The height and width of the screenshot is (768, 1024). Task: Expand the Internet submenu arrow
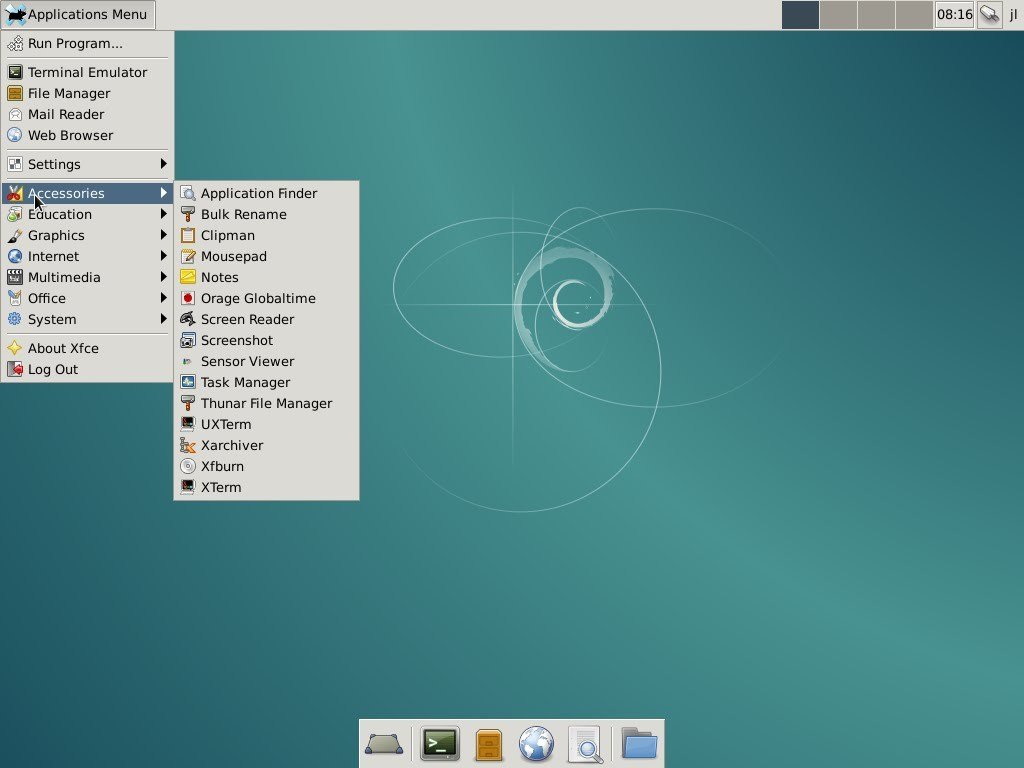(163, 256)
